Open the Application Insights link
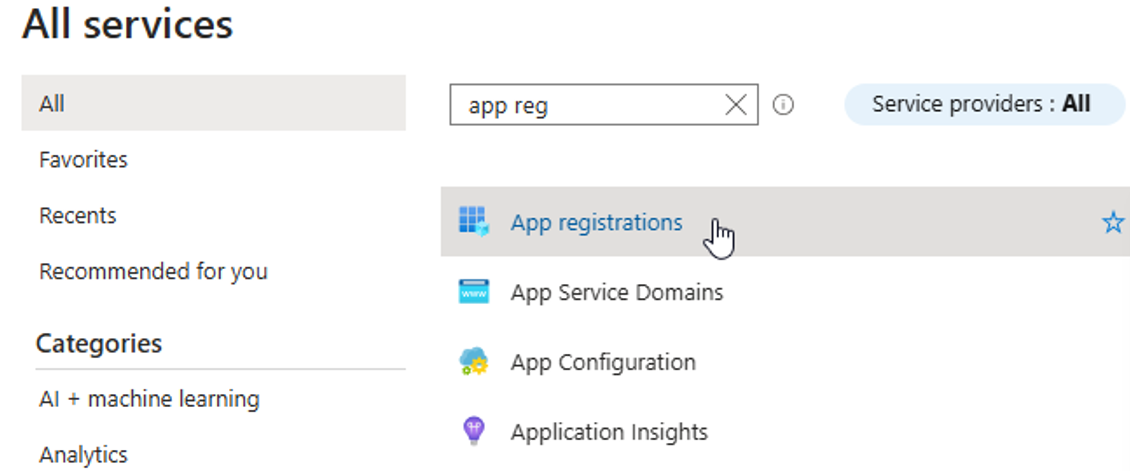Image resolution: width=1130 pixels, height=471 pixels. tap(609, 432)
